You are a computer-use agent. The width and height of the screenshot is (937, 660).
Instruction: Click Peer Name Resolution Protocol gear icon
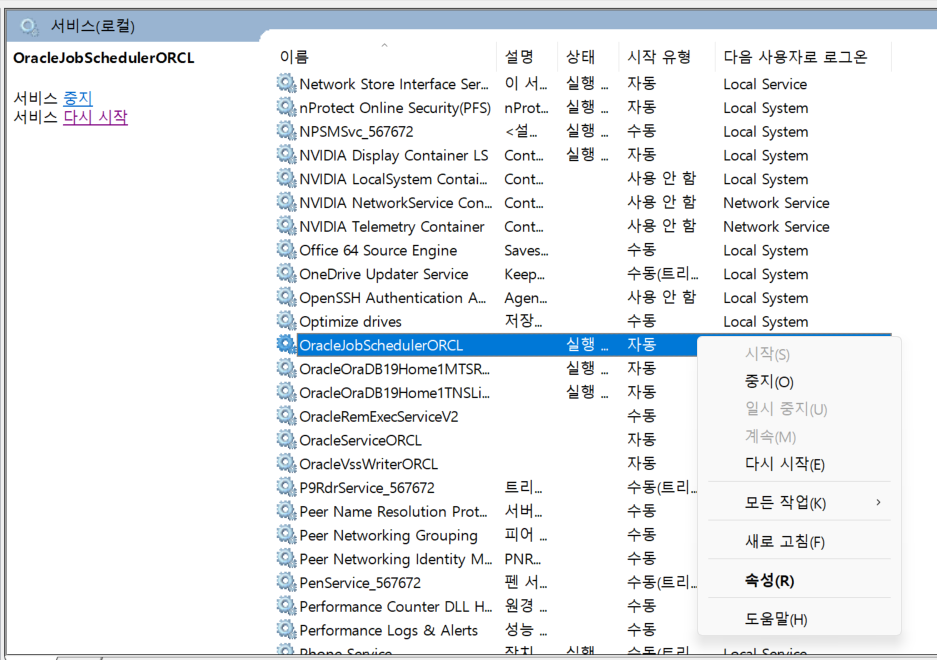pos(286,511)
